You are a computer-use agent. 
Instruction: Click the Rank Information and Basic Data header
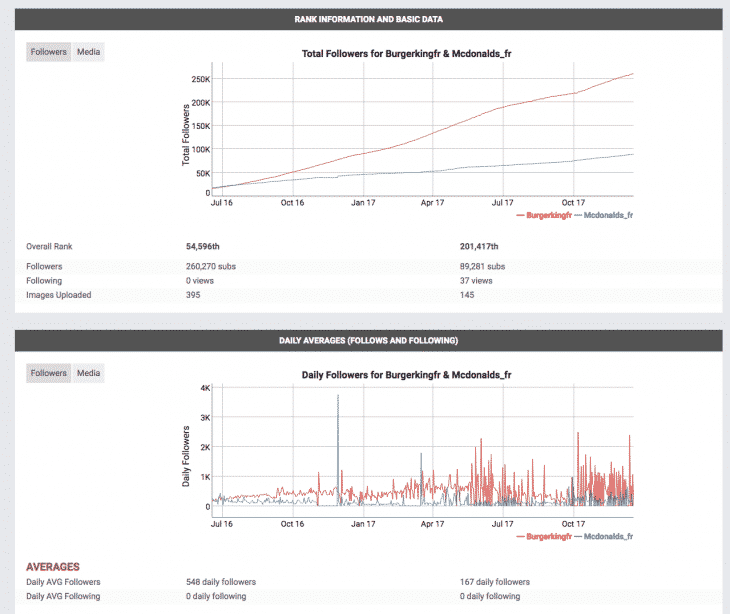(368, 19)
